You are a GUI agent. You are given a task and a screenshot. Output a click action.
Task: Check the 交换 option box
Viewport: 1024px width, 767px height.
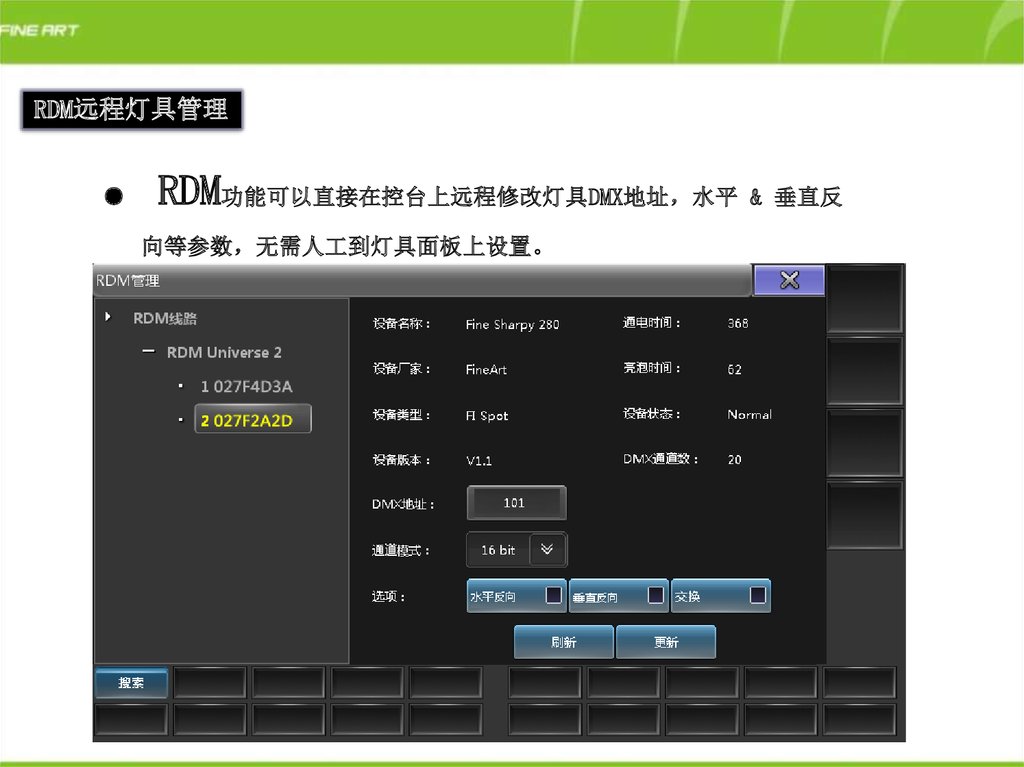tap(758, 596)
